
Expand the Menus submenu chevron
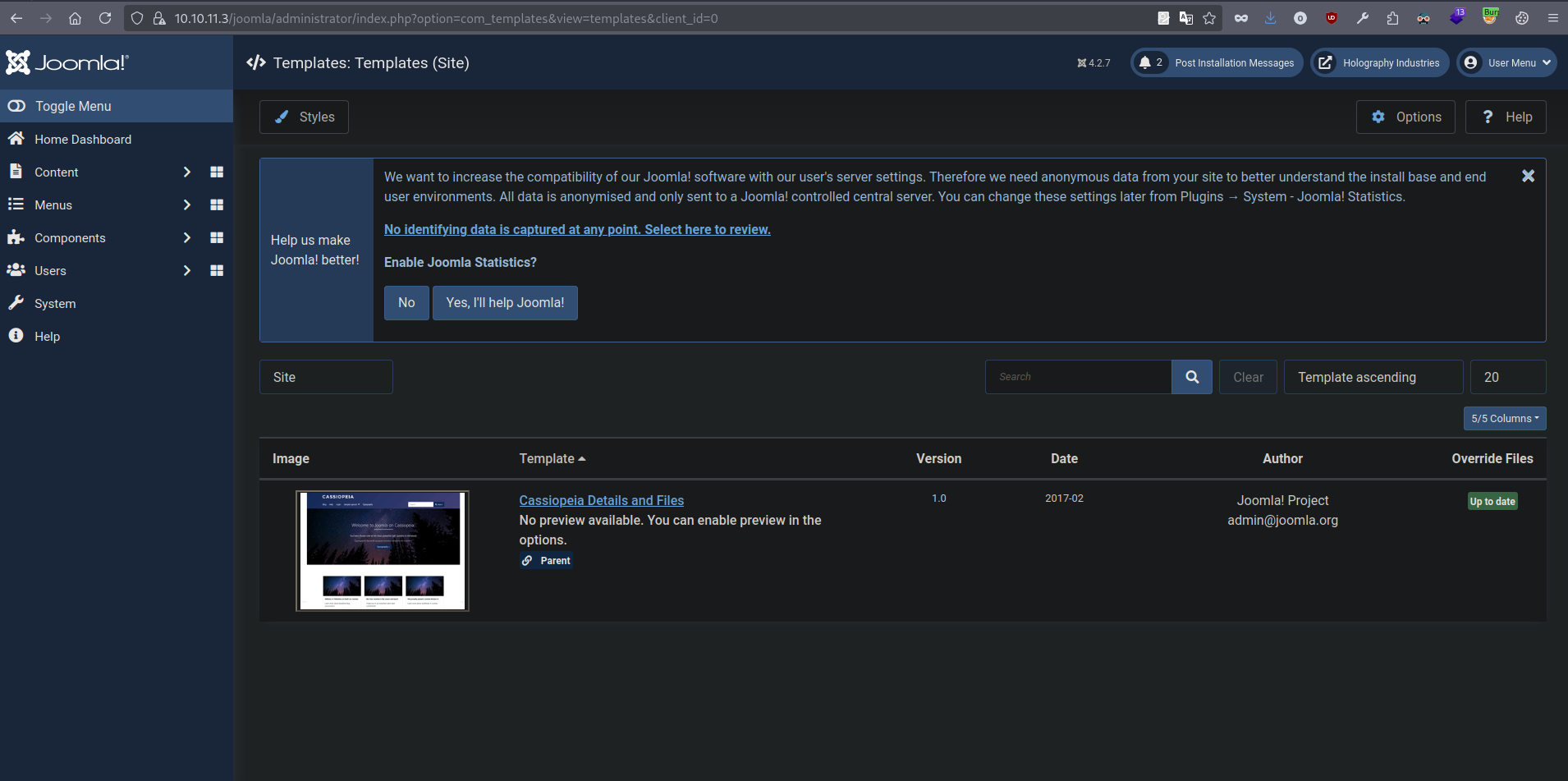point(186,204)
